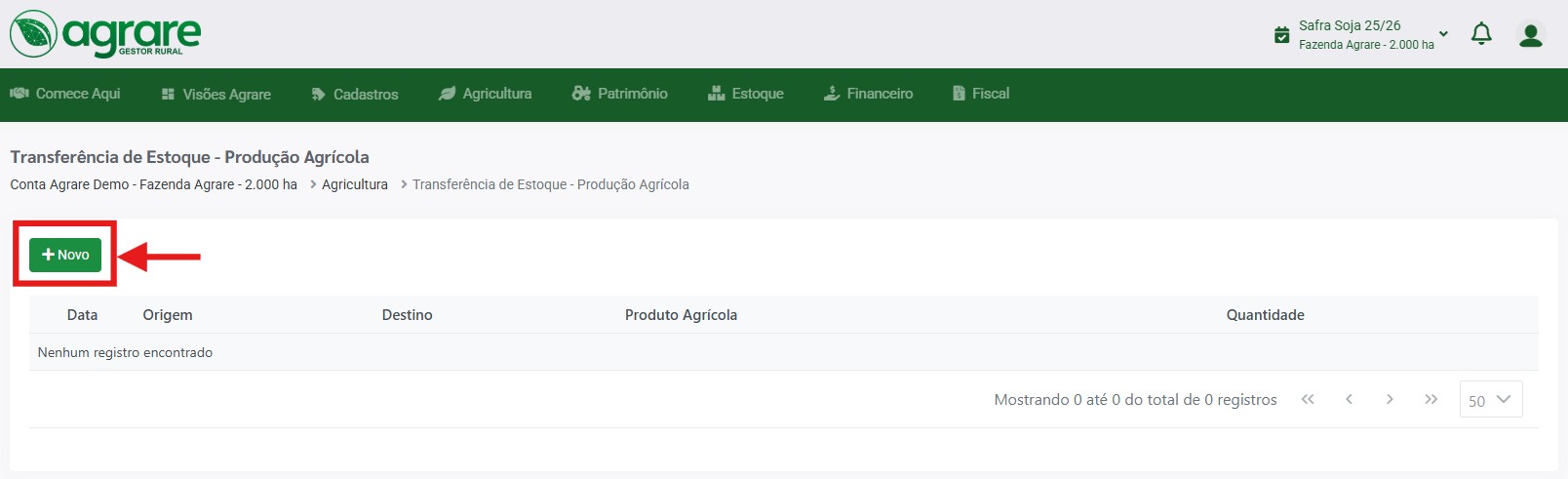This screenshot has width=1568, height=479.
Task: Expand the Safra Soja 25/26 selector
Action: click(1443, 35)
